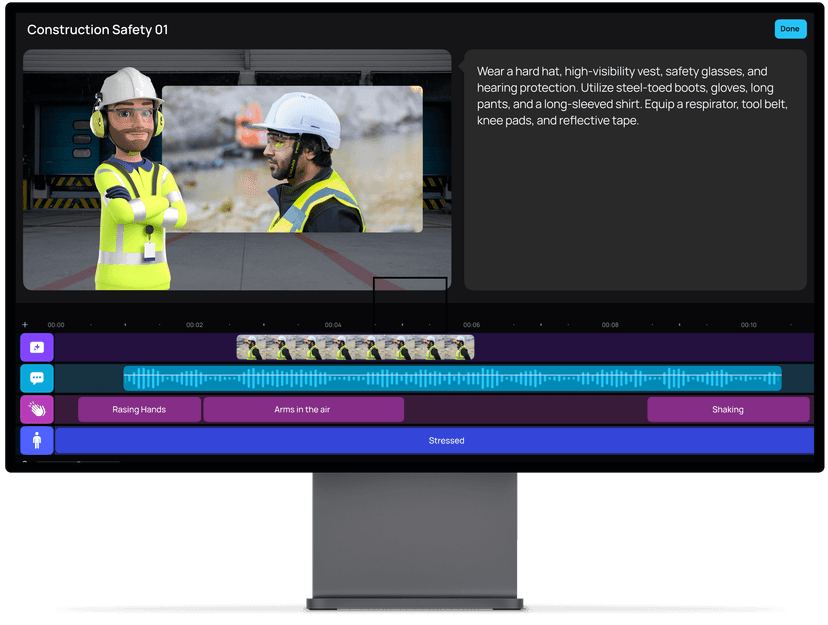Click the Construction Safety 01 title
The height and width of the screenshot is (625, 828).
[x=96, y=29]
